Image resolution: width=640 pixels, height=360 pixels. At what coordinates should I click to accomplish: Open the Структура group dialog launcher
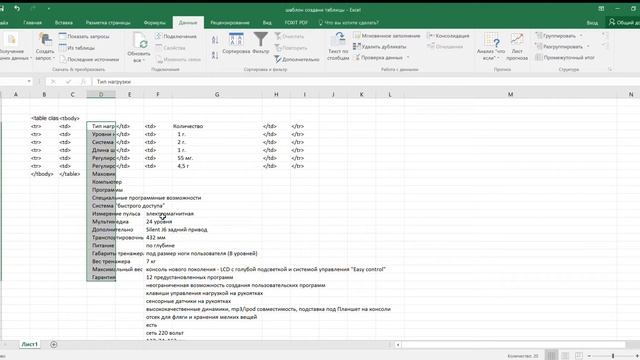click(610, 69)
